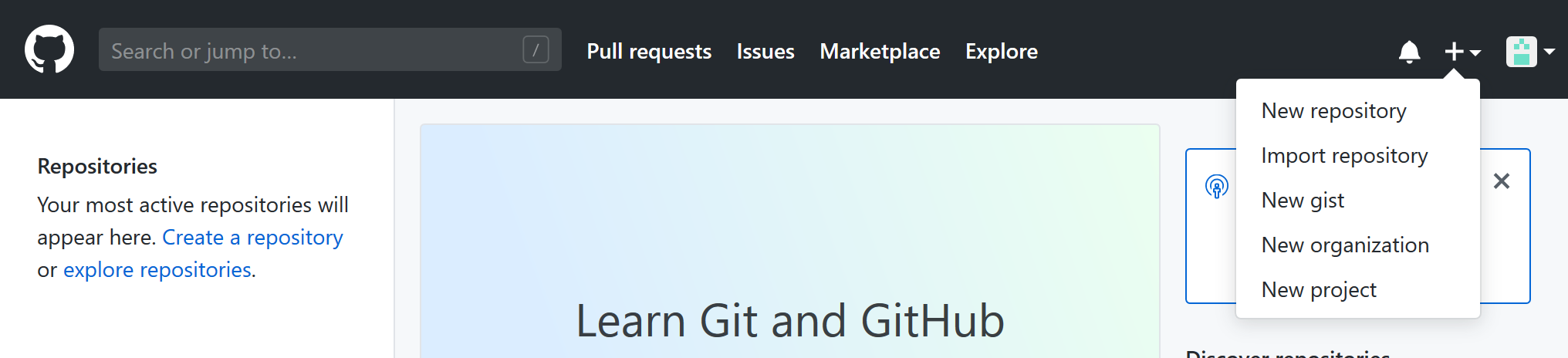Open notifications via the bell icon
This screenshot has width=1568, height=358.
(1409, 52)
